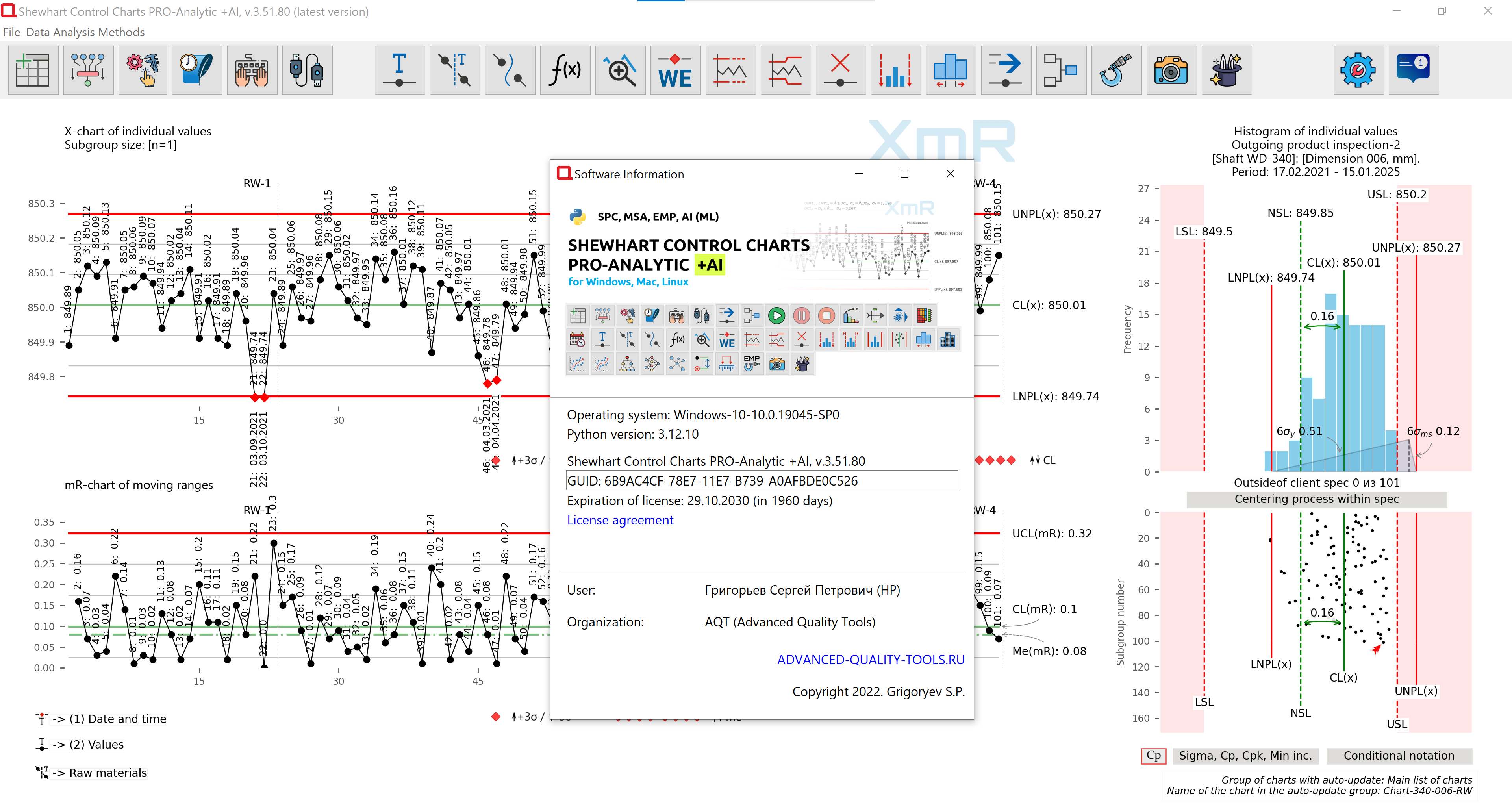Click the magic hat wizard icon in main toolbar
1512x808 pixels.
coord(1226,70)
